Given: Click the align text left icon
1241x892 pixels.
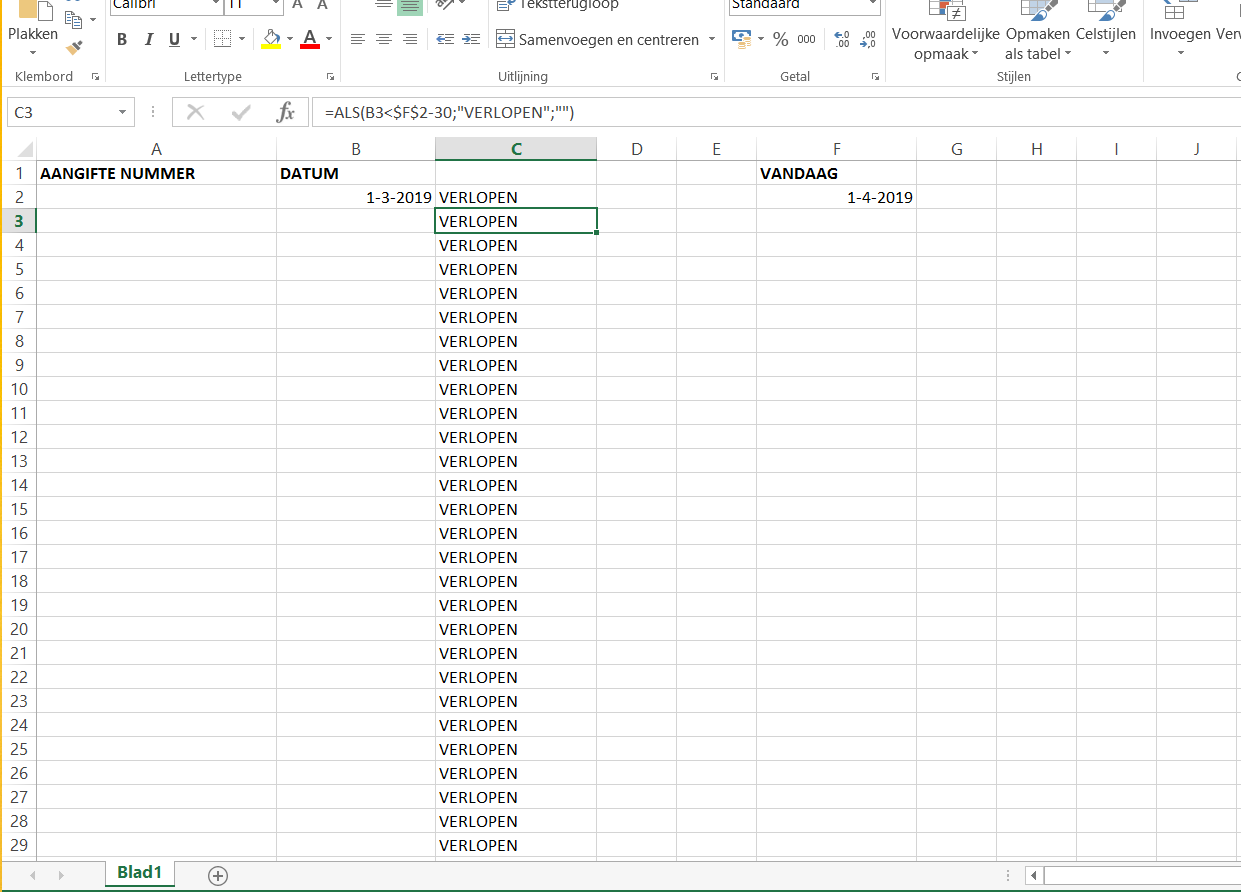Looking at the screenshot, I should click(x=358, y=40).
